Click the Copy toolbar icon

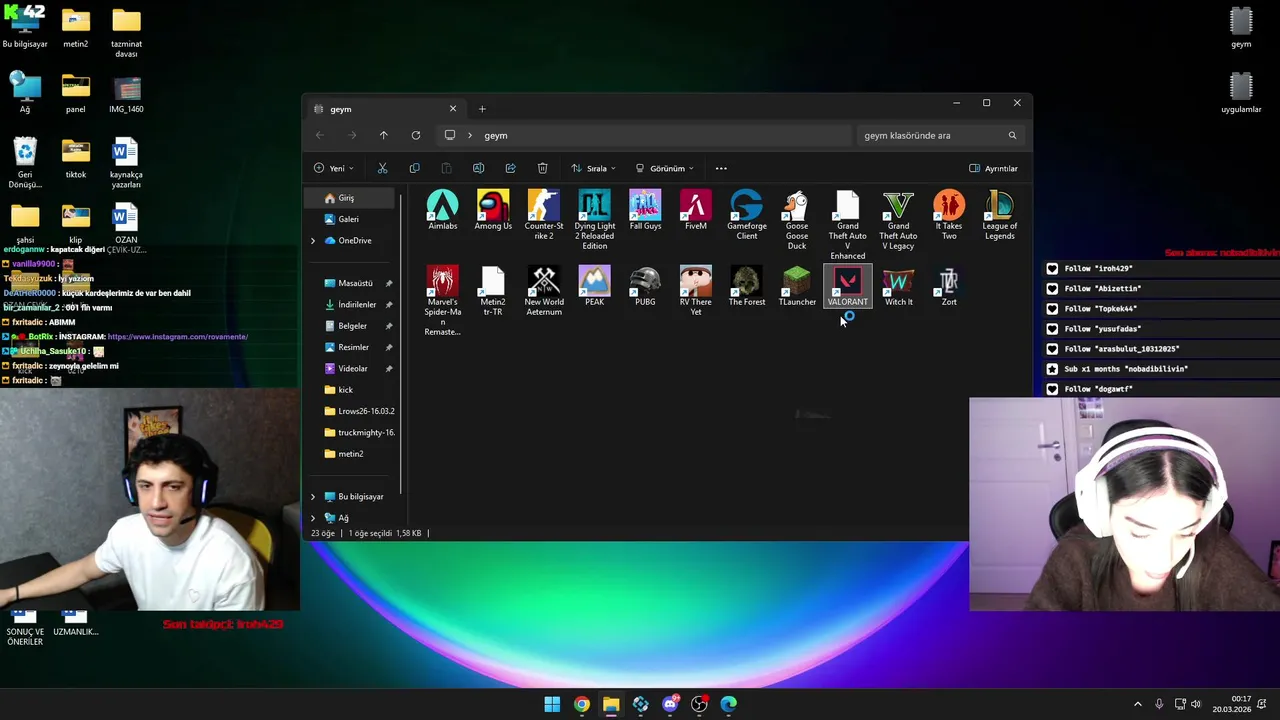tap(414, 168)
